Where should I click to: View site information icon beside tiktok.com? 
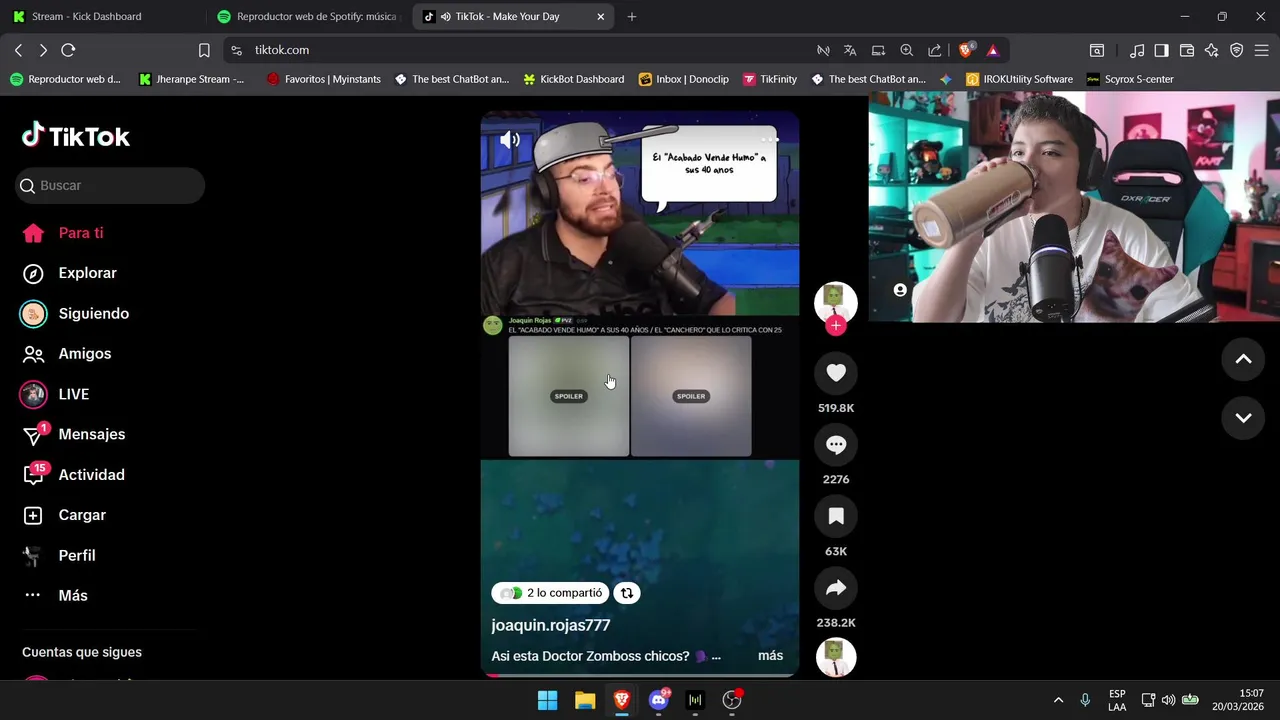[235, 50]
